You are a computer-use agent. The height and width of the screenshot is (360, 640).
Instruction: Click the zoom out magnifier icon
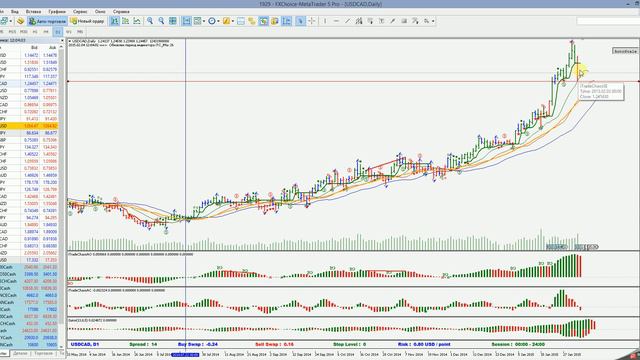(x=161, y=21)
